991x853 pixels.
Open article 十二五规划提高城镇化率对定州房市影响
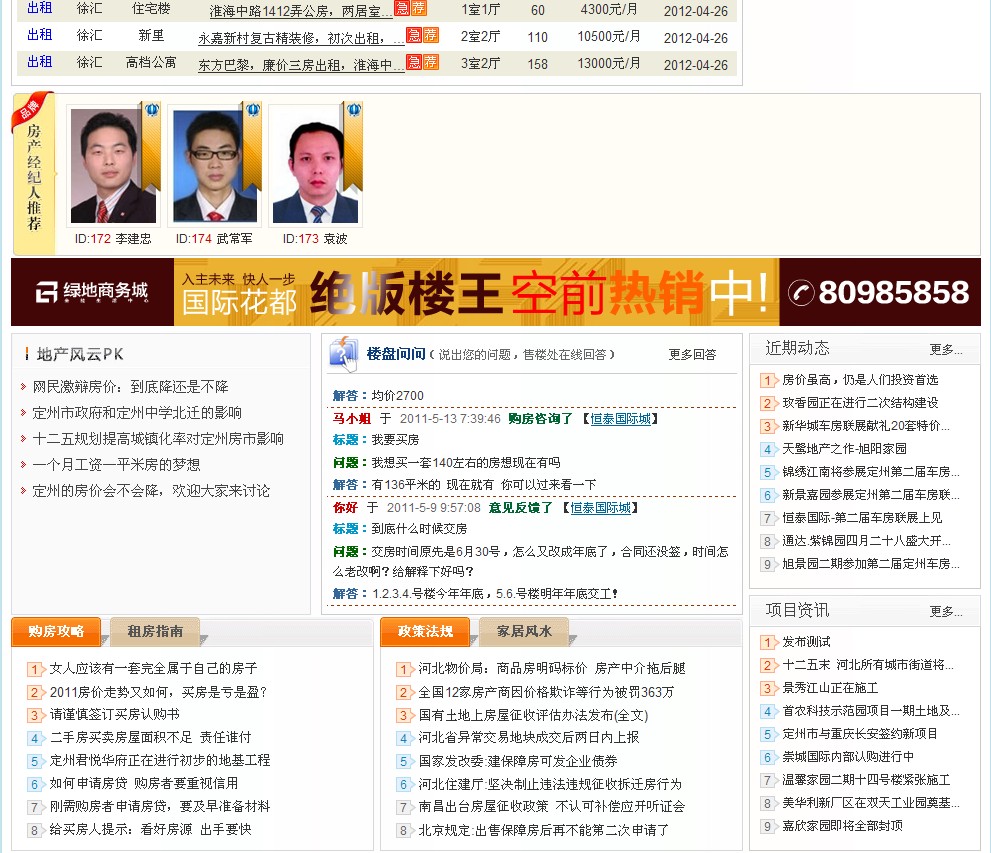point(158,439)
